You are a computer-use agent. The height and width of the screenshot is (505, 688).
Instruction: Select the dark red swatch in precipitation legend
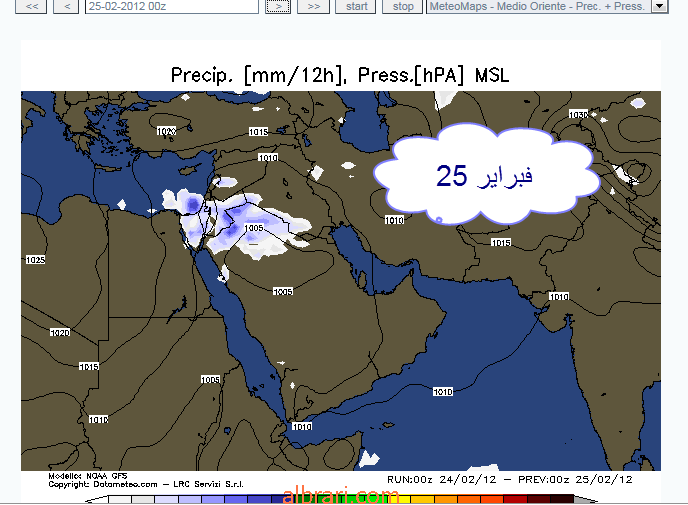(516, 499)
